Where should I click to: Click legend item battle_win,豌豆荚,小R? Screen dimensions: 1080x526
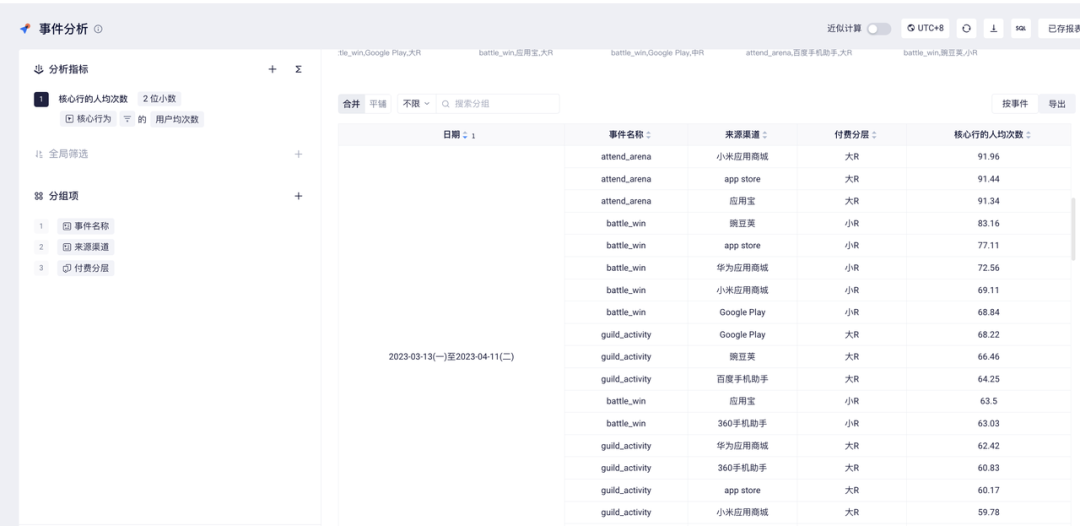(x=940, y=52)
